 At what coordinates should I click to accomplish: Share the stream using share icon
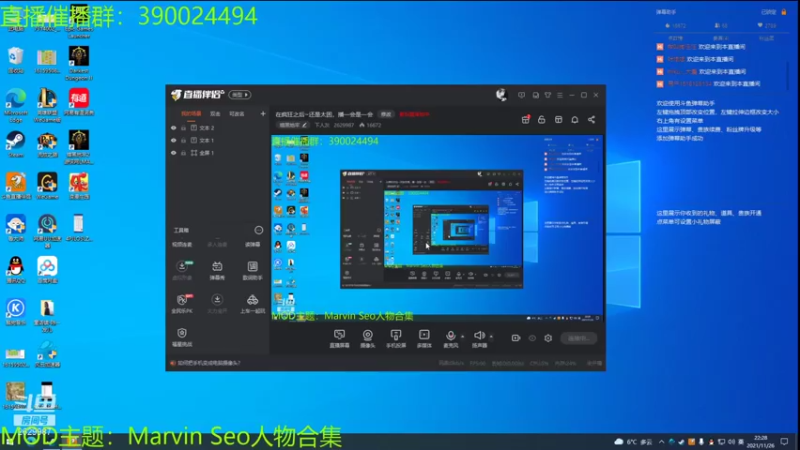coord(591,119)
